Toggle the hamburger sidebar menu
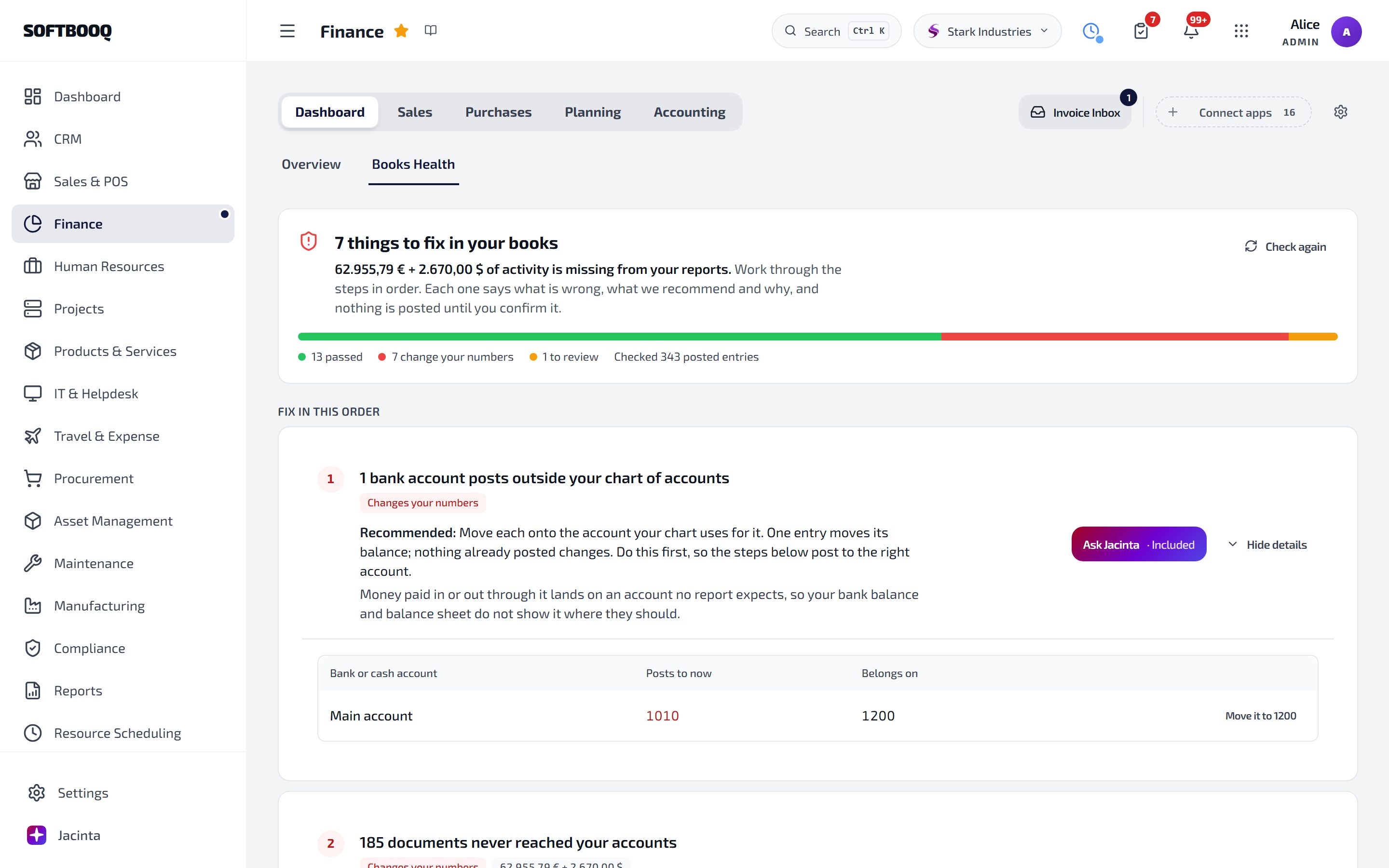 point(287,31)
